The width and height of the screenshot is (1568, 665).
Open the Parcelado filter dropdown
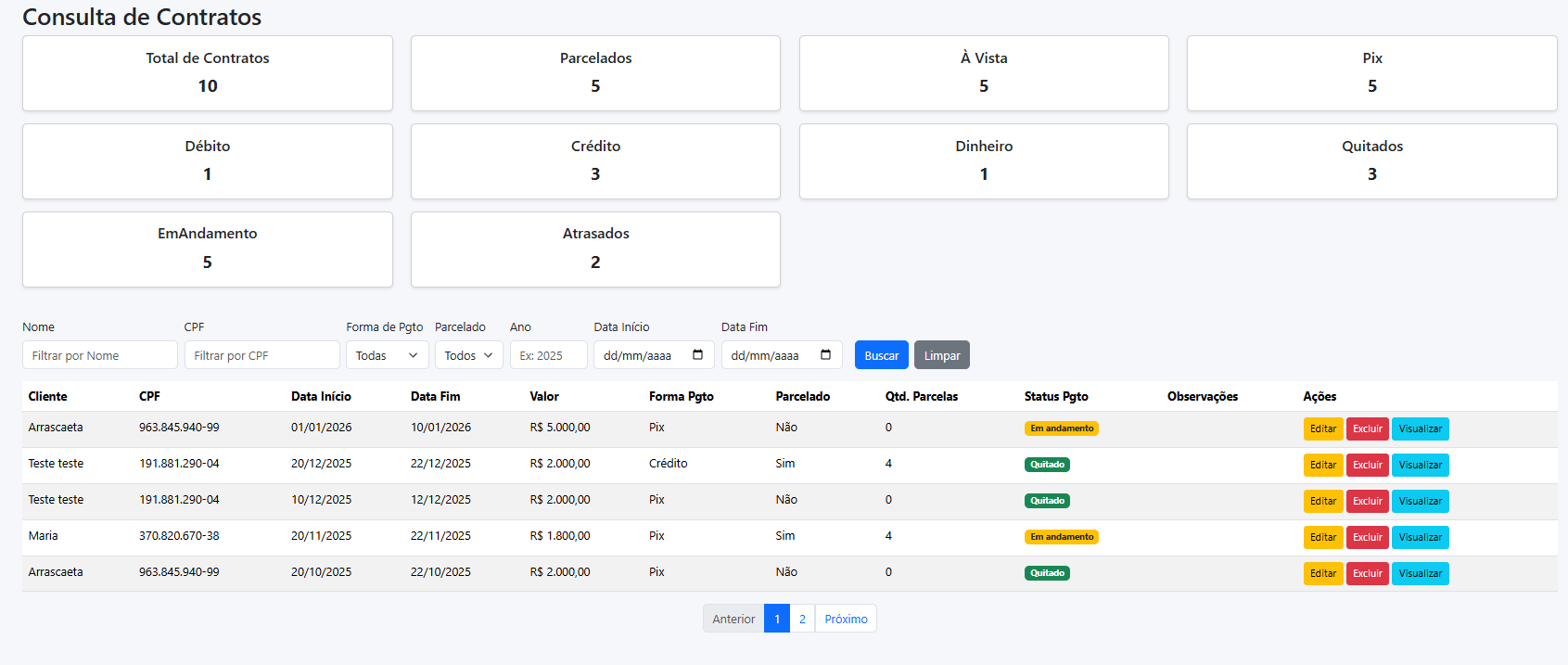click(468, 355)
